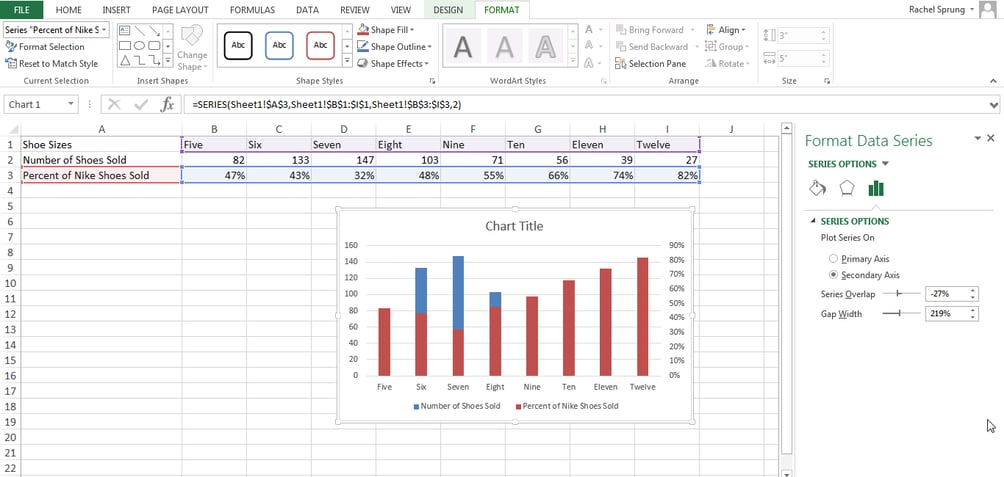Close the Format Data Series pane
The width and height of the screenshot is (1004, 477).
[x=990, y=139]
